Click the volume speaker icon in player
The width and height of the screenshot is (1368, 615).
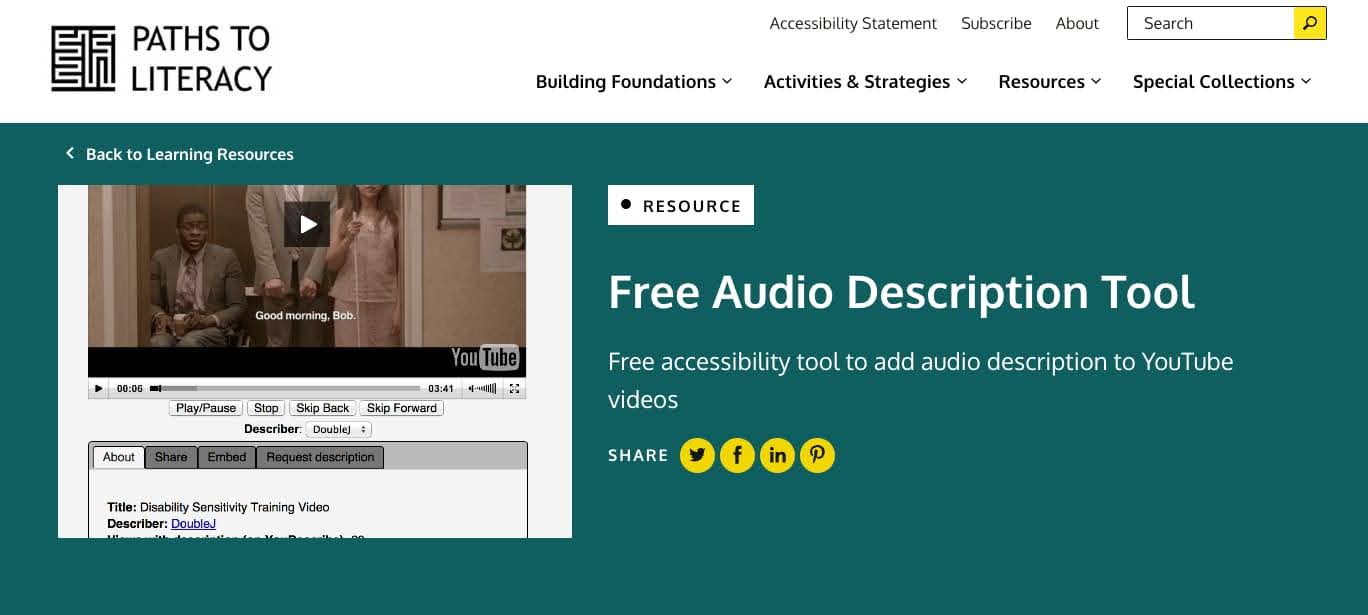point(472,388)
